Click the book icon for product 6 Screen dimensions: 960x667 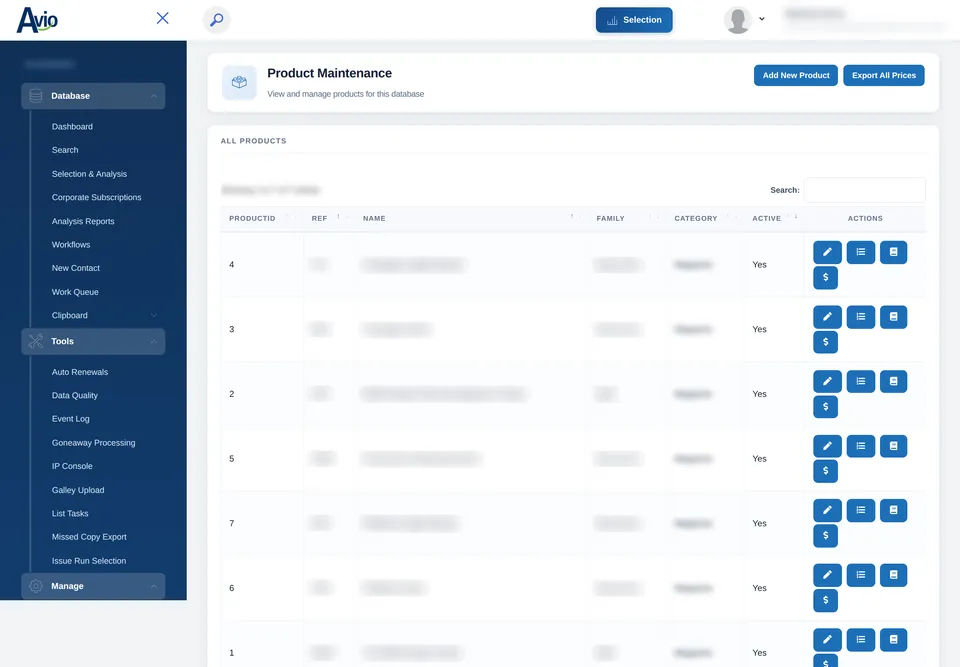[x=893, y=576]
